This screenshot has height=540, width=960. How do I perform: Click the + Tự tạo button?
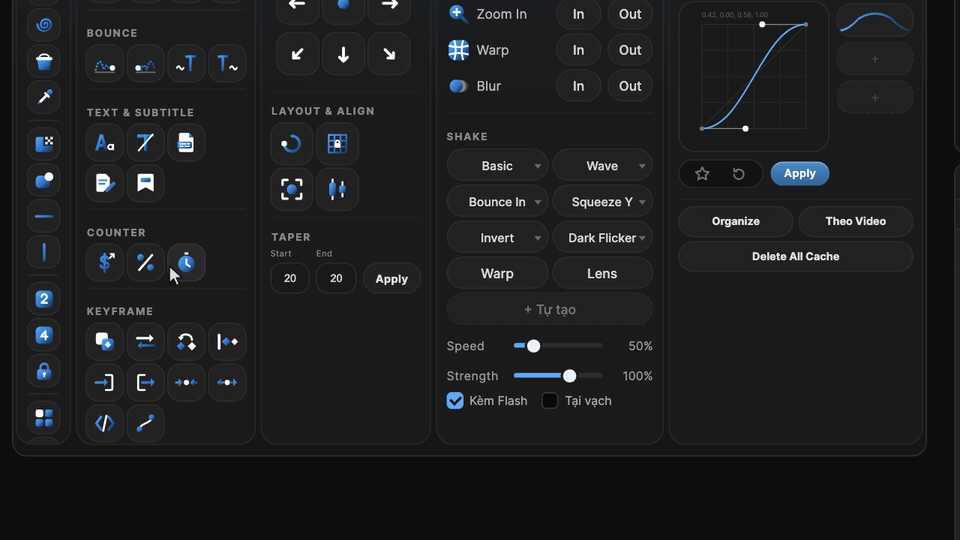[550, 309]
